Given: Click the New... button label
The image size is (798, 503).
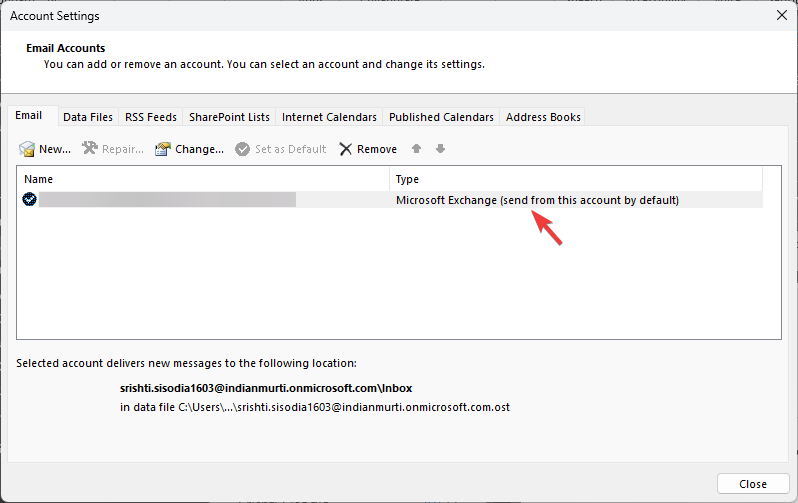Looking at the screenshot, I should coord(55,149).
